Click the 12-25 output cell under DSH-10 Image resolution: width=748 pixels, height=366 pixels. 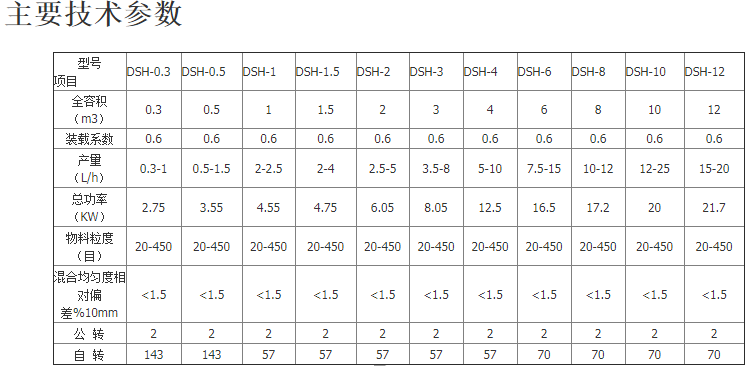654,169
